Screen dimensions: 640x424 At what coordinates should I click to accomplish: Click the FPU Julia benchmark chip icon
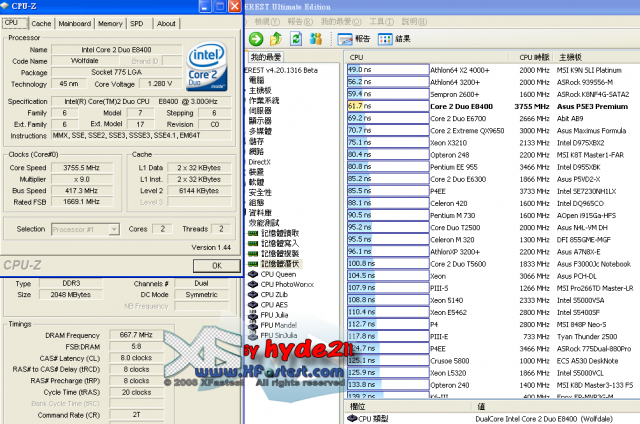[x=253, y=315]
